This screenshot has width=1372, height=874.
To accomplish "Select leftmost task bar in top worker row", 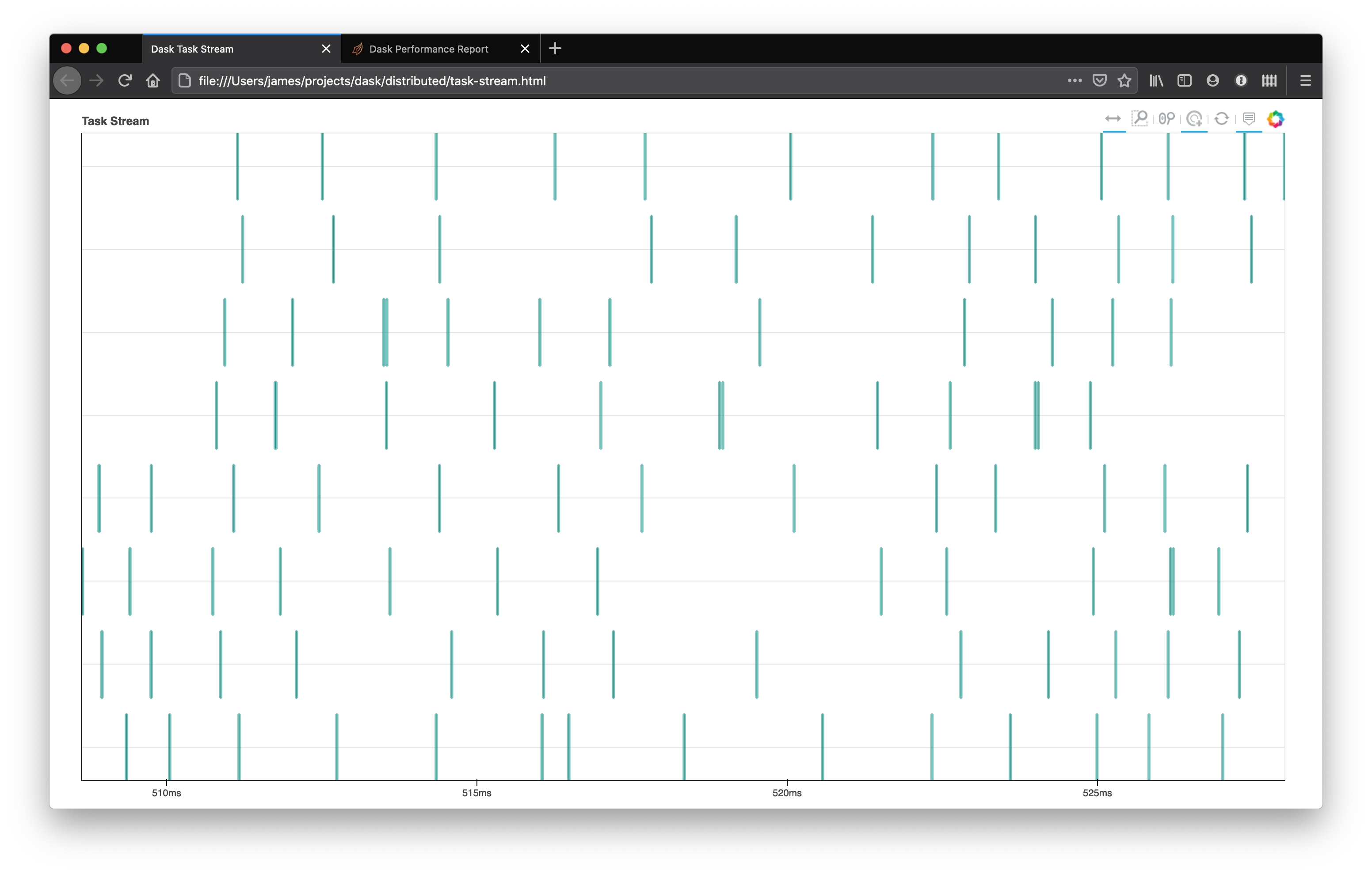I will (238, 167).
